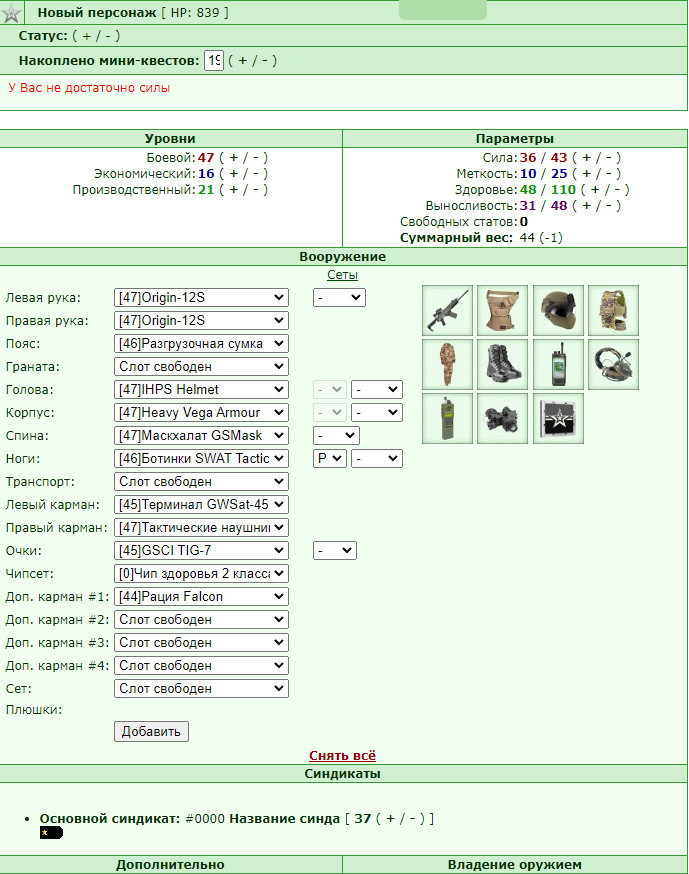The image size is (689, 874).
Task: Open the Сет slot dropdown
Action: [x=201, y=688]
